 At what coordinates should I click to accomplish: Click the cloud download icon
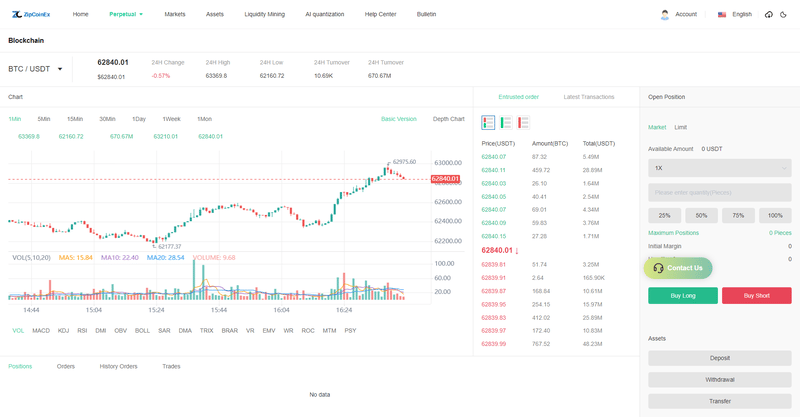(768, 14)
